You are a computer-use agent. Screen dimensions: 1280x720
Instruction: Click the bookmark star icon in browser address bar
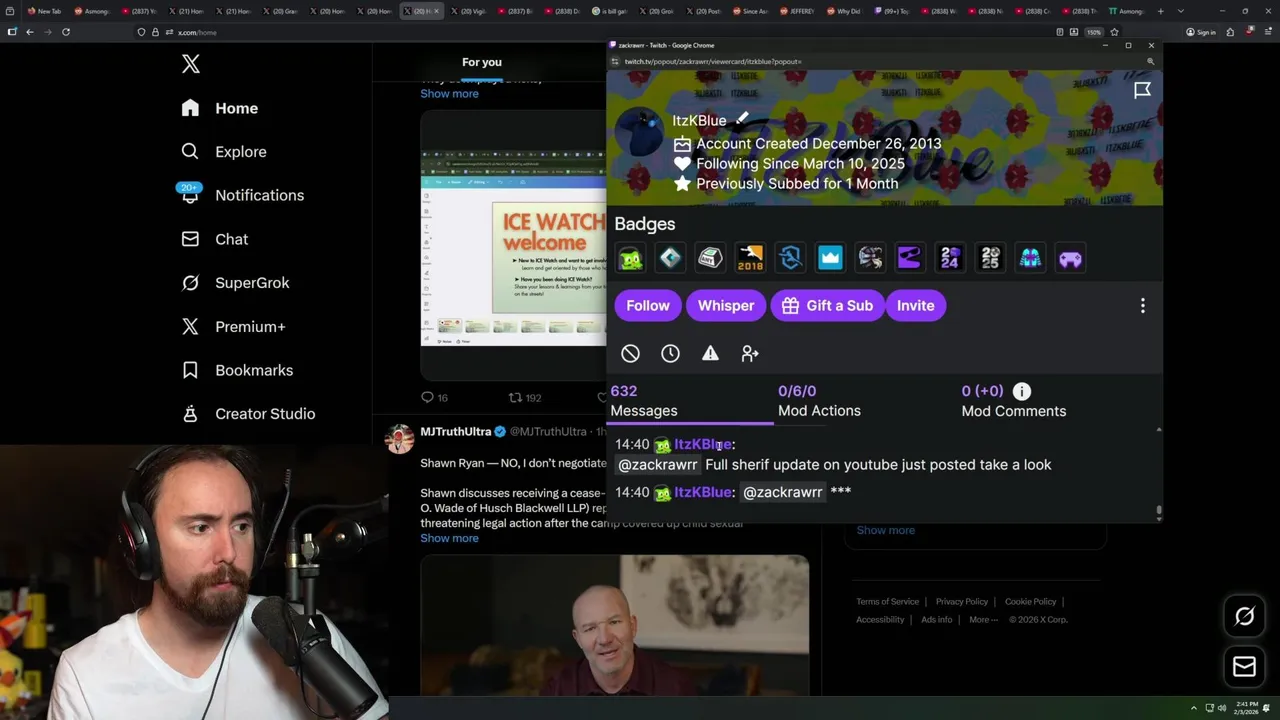(x=1114, y=32)
